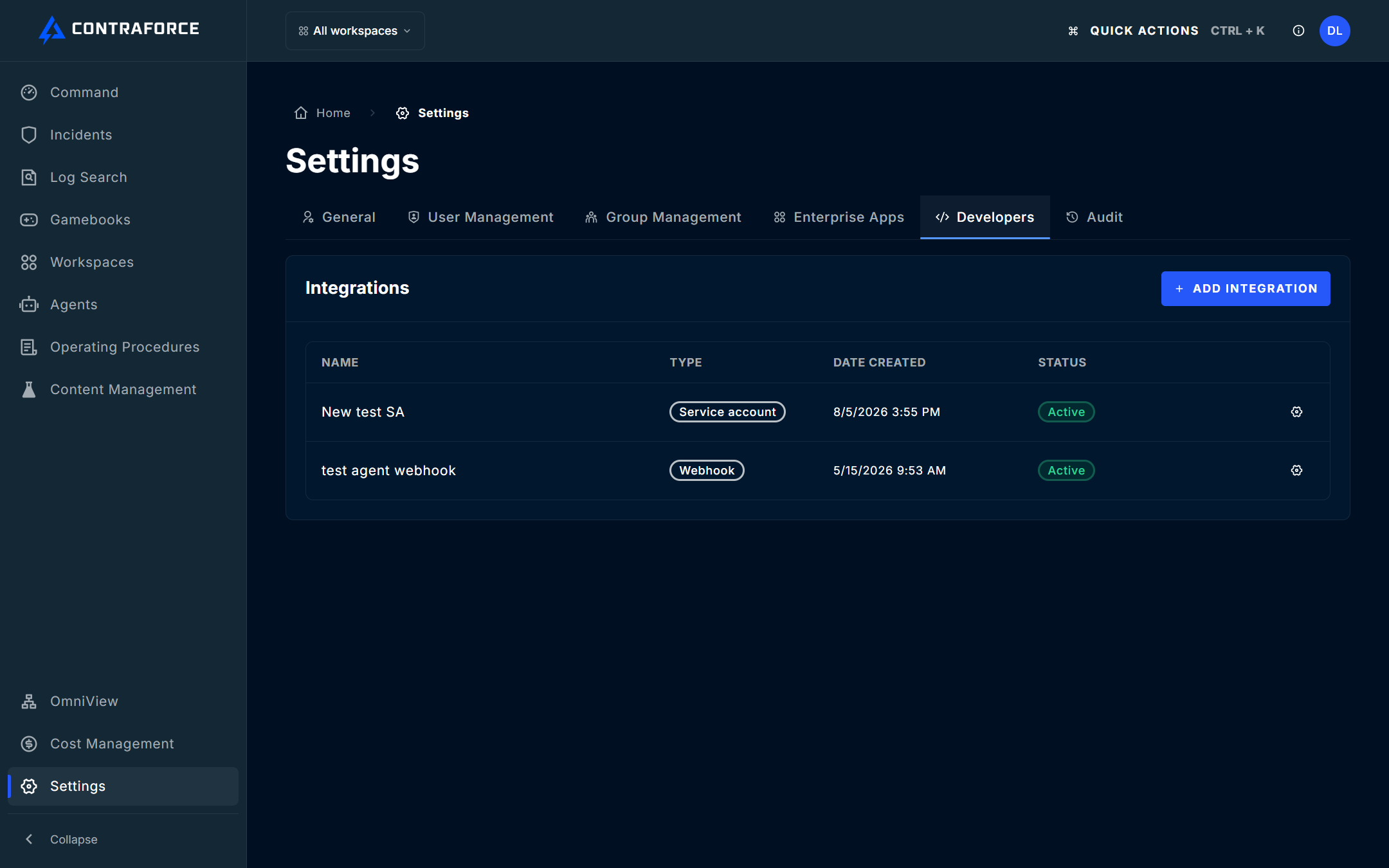Switch to the User Management tab
Viewport: 1389px width, 868px height.
pos(480,217)
